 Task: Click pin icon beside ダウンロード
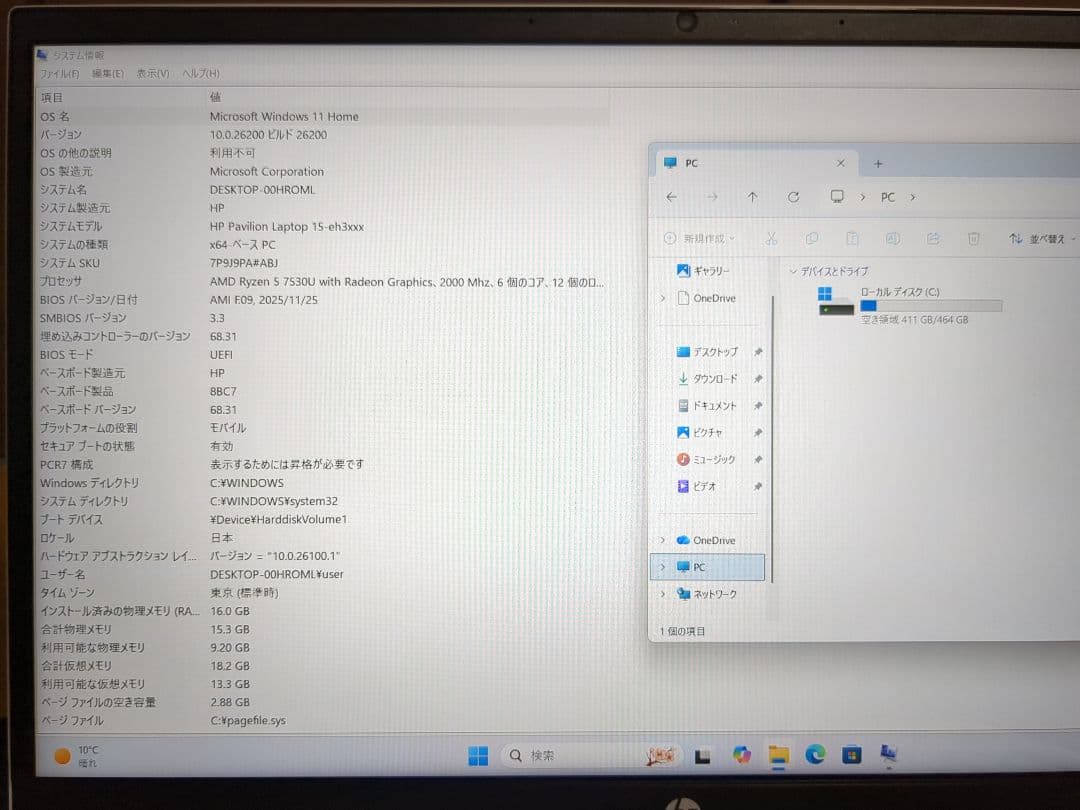tap(758, 379)
